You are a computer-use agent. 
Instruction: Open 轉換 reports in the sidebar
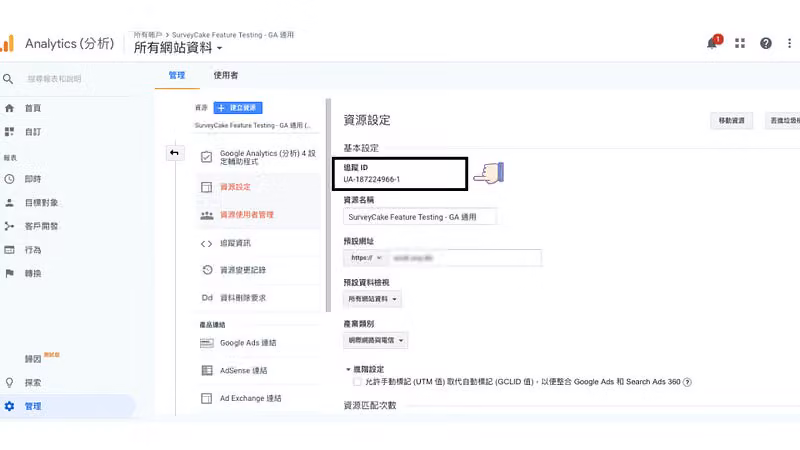pos(33,273)
